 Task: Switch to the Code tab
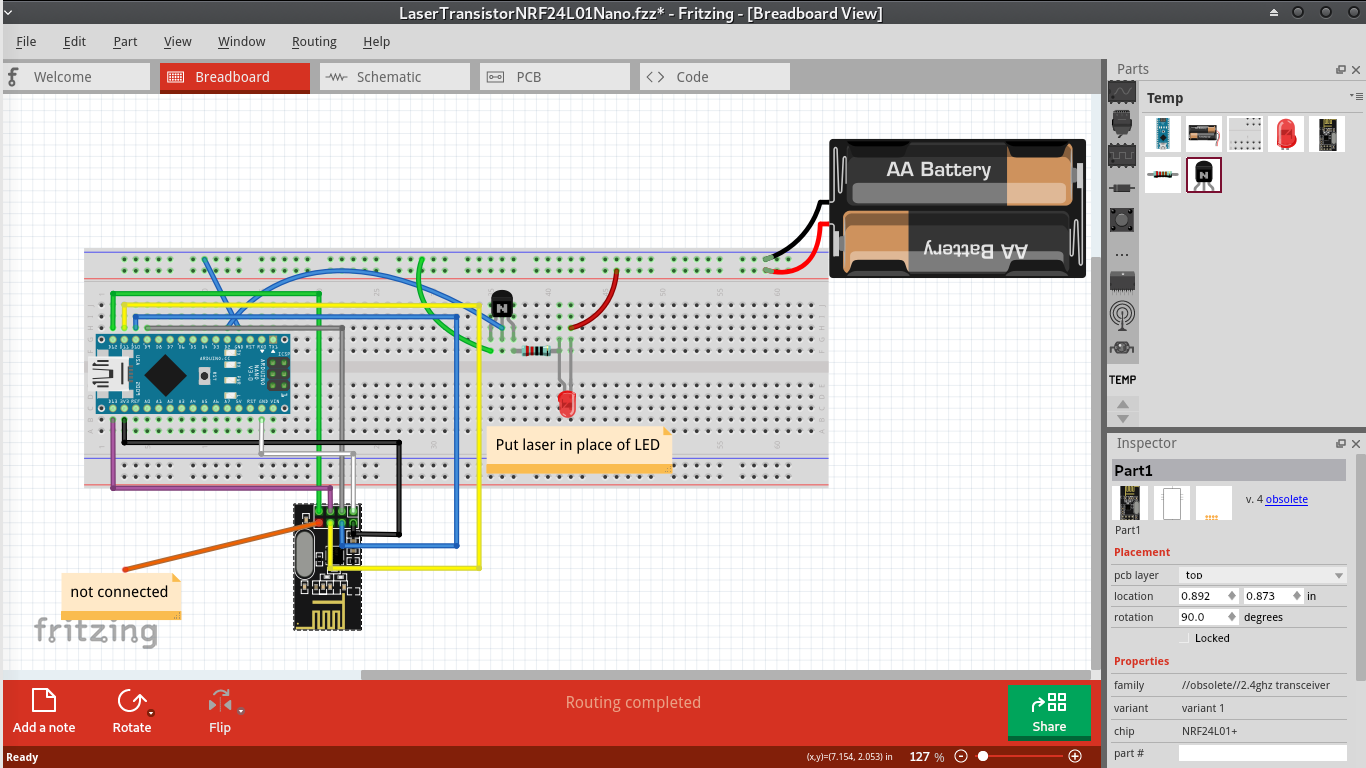(x=715, y=77)
